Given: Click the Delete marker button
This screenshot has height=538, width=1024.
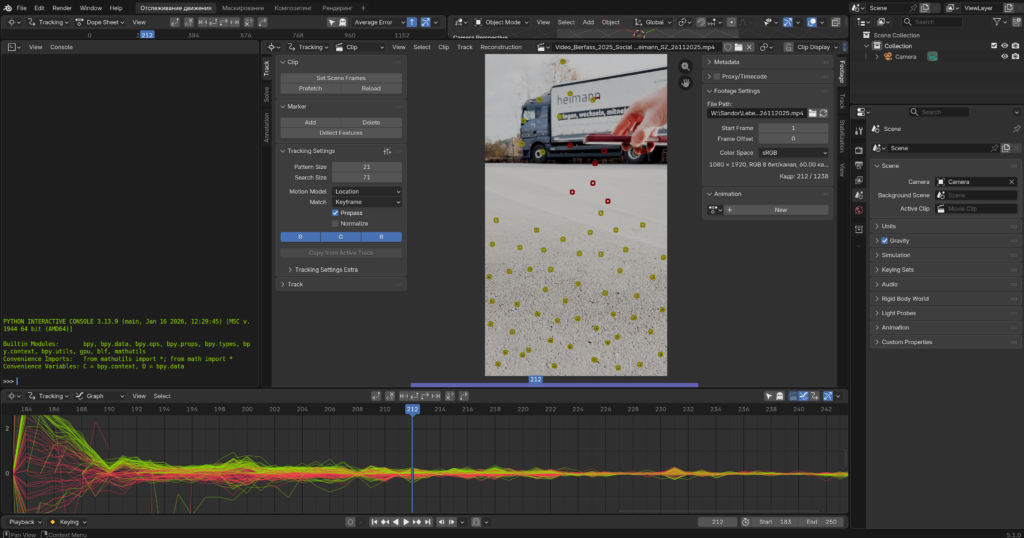Looking at the screenshot, I should pos(371,122).
